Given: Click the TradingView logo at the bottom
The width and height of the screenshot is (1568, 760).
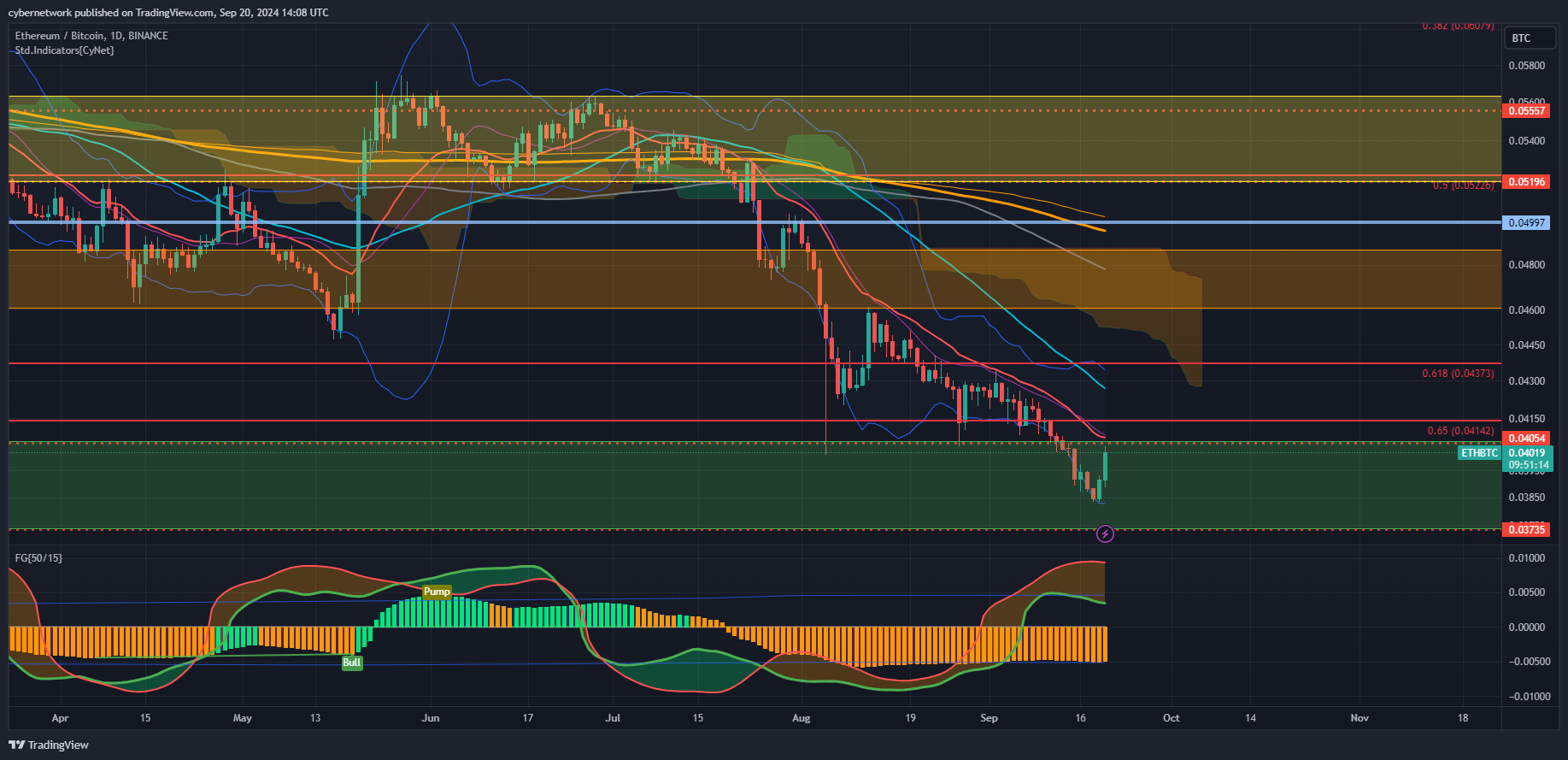Looking at the screenshot, I should (49, 745).
